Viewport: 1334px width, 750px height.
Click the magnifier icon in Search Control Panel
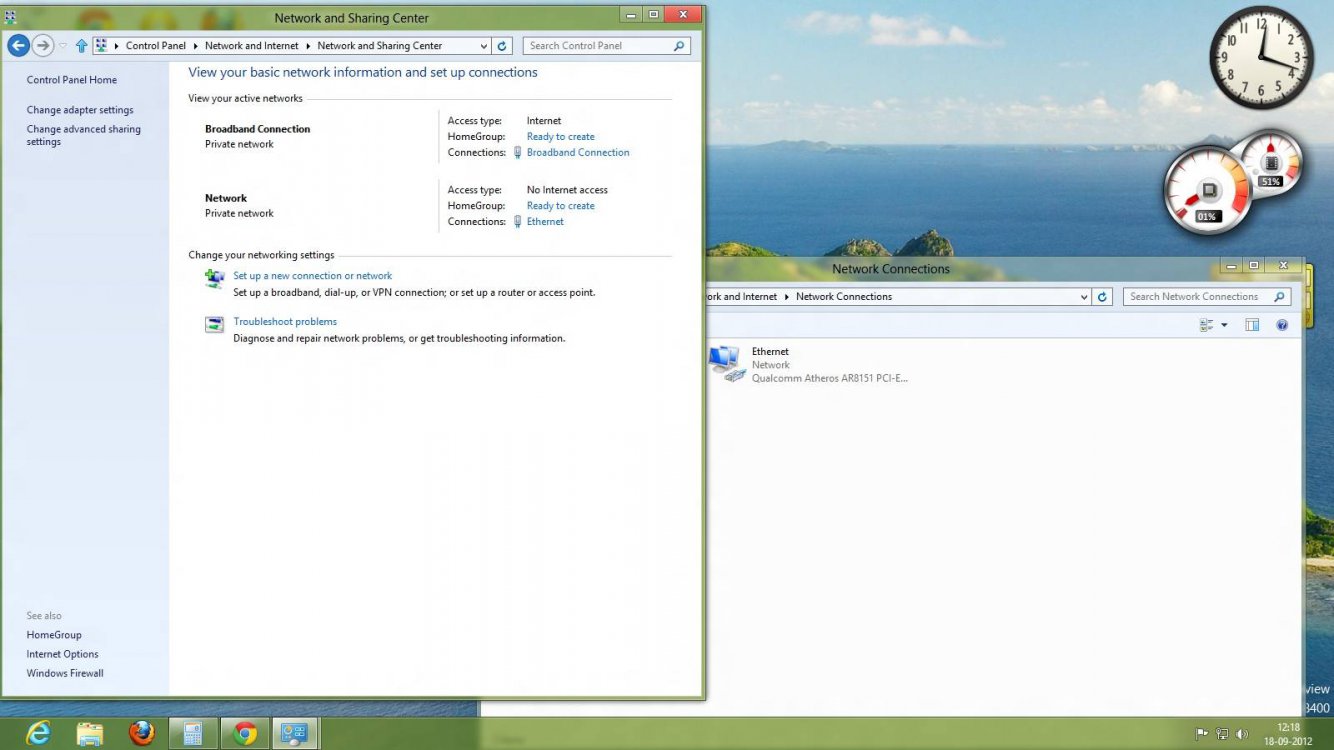(x=679, y=46)
